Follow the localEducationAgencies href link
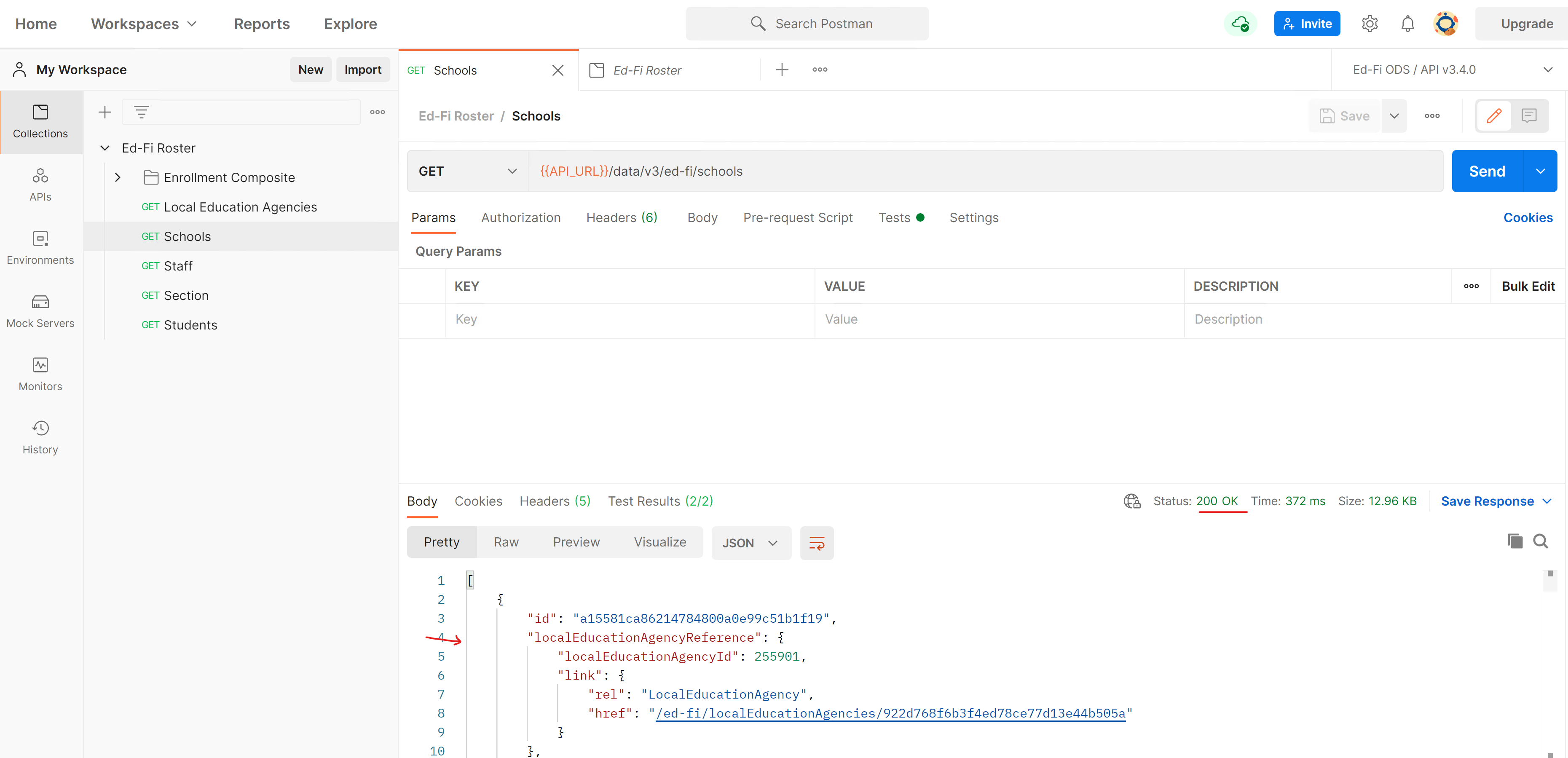This screenshot has width=1568, height=758. (890, 713)
